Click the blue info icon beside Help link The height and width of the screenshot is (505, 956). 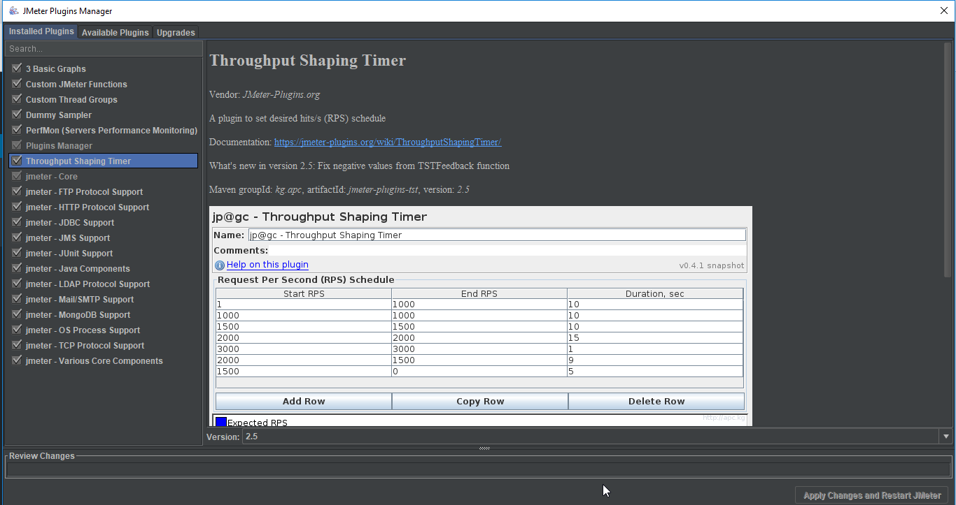(219, 265)
